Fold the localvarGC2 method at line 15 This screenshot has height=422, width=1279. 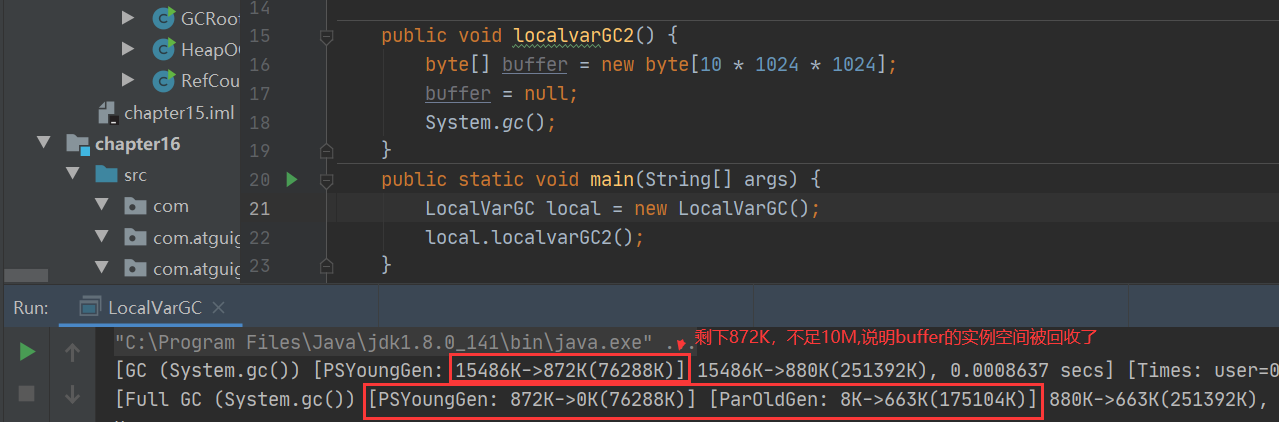(x=325, y=36)
